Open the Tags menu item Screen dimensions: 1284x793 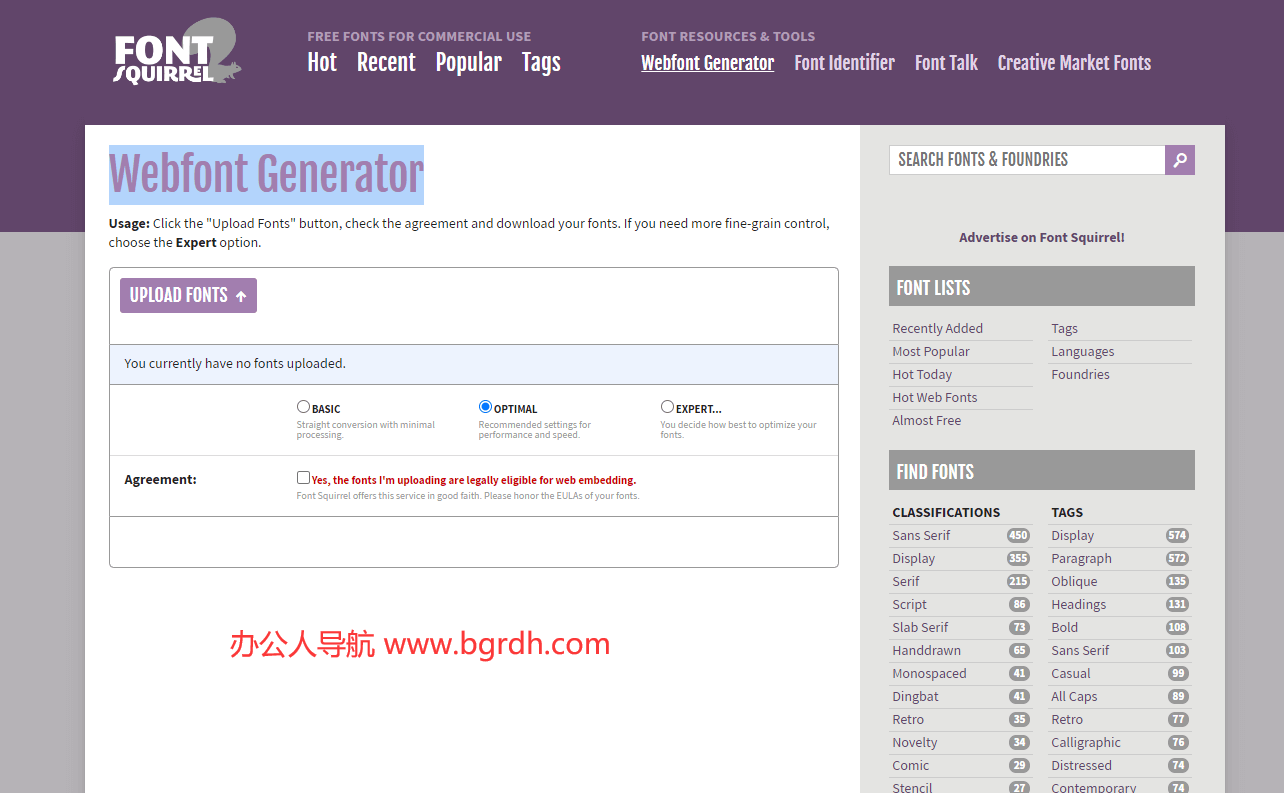541,62
